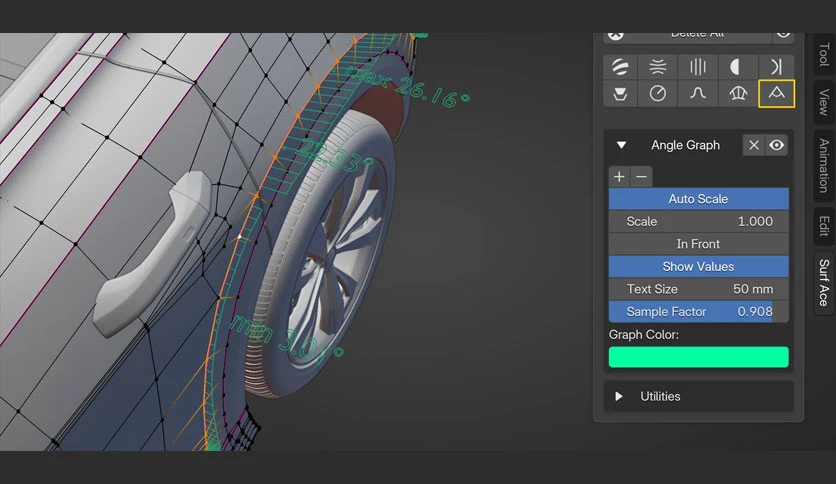
Task: Remove Angle Graph with X button
Action: pyautogui.click(x=753, y=145)
